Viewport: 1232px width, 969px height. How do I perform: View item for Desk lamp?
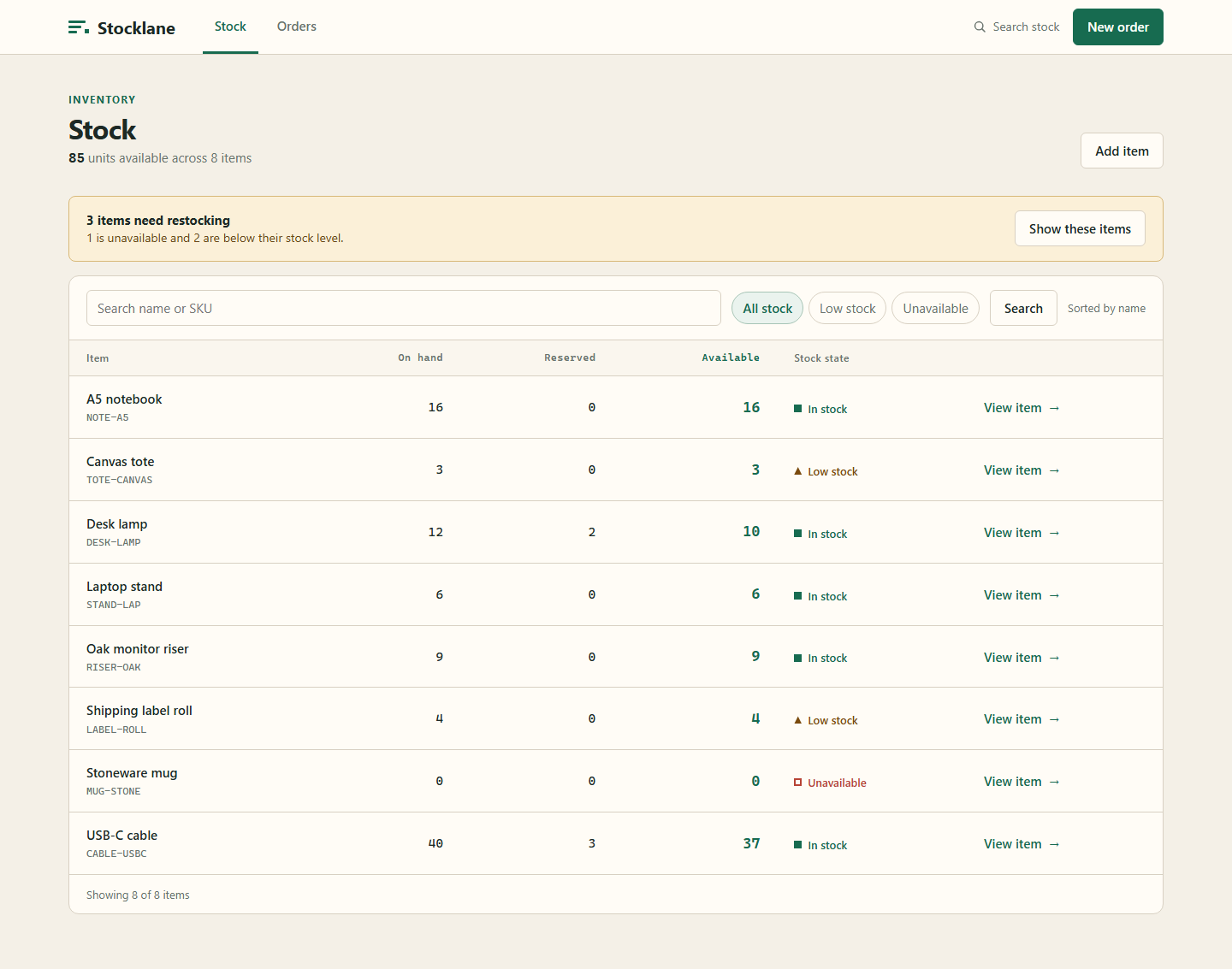pos(1022,533)
